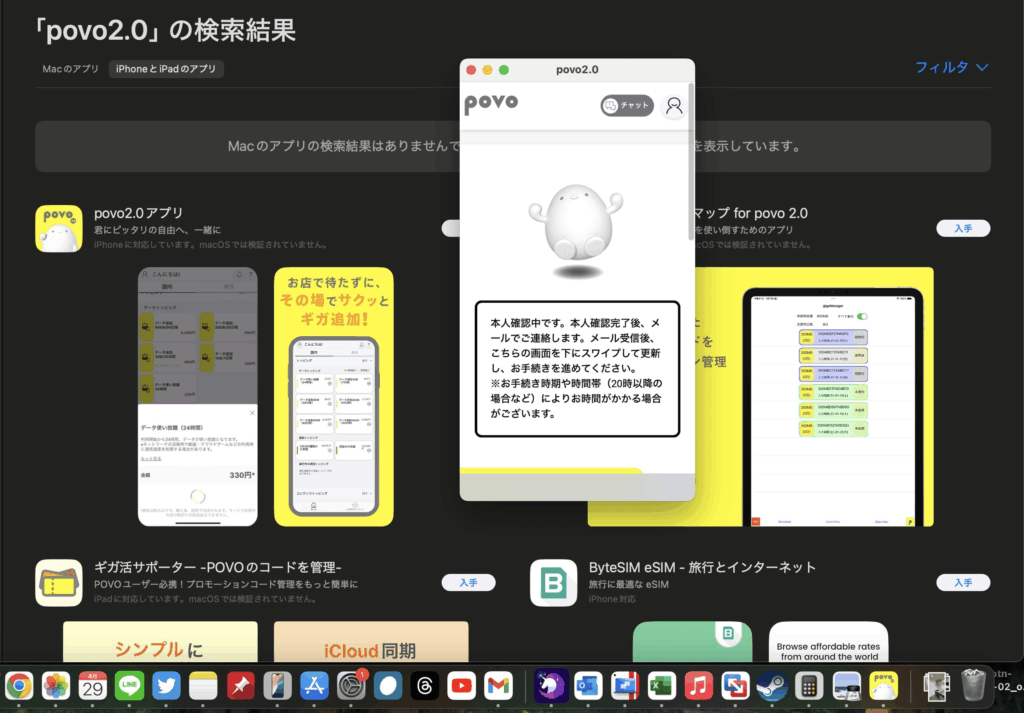View the データ使い放題 330円 screenshot of povo2.0 アプリ

[197, 396]
